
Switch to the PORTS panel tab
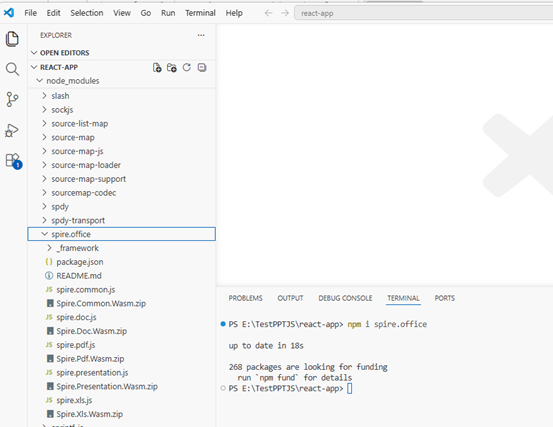444,298
